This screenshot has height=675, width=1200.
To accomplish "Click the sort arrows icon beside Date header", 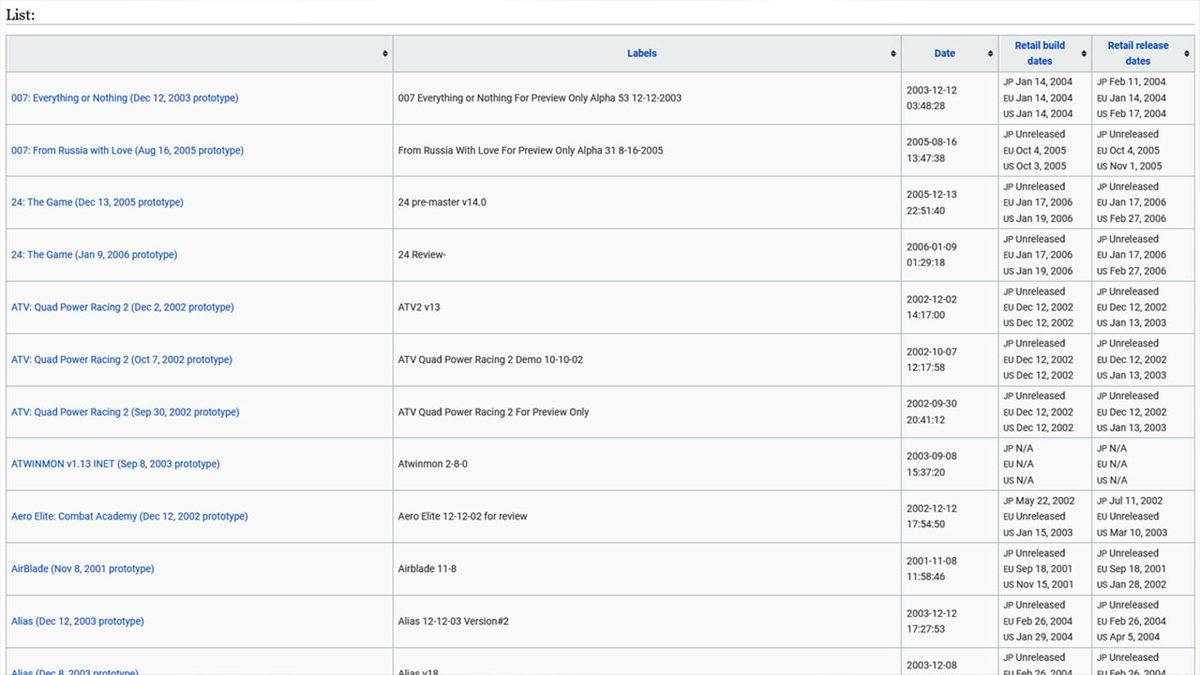I will coord(990,54).
